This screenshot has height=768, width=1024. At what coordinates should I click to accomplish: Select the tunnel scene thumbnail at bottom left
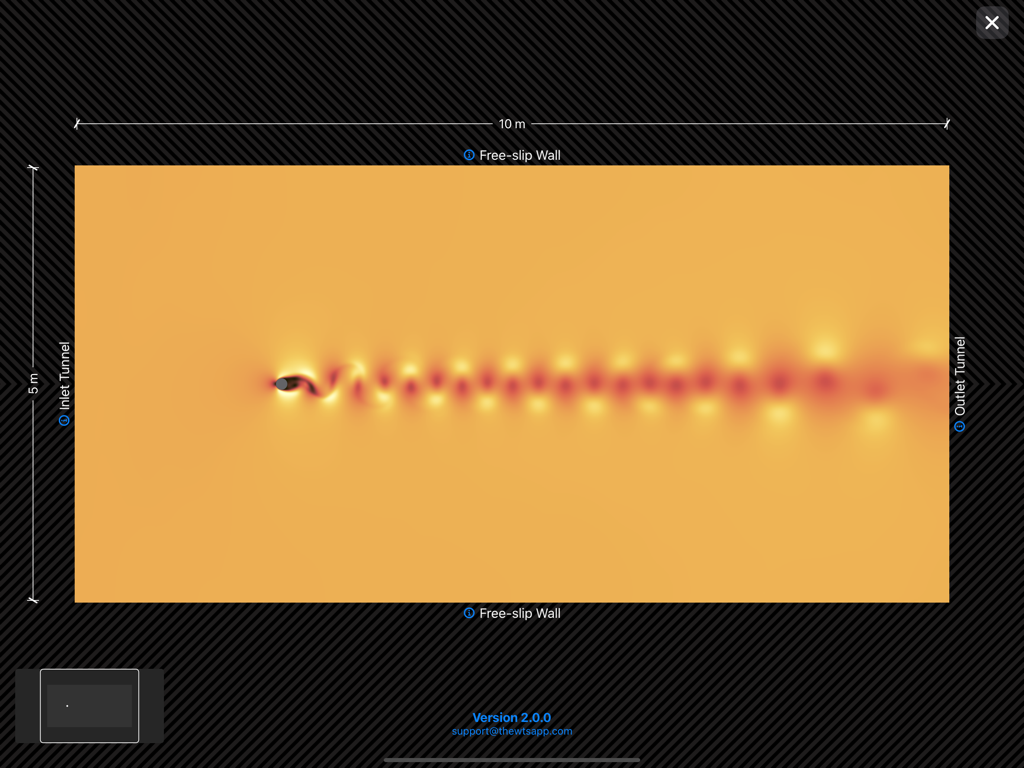[88, 706]
